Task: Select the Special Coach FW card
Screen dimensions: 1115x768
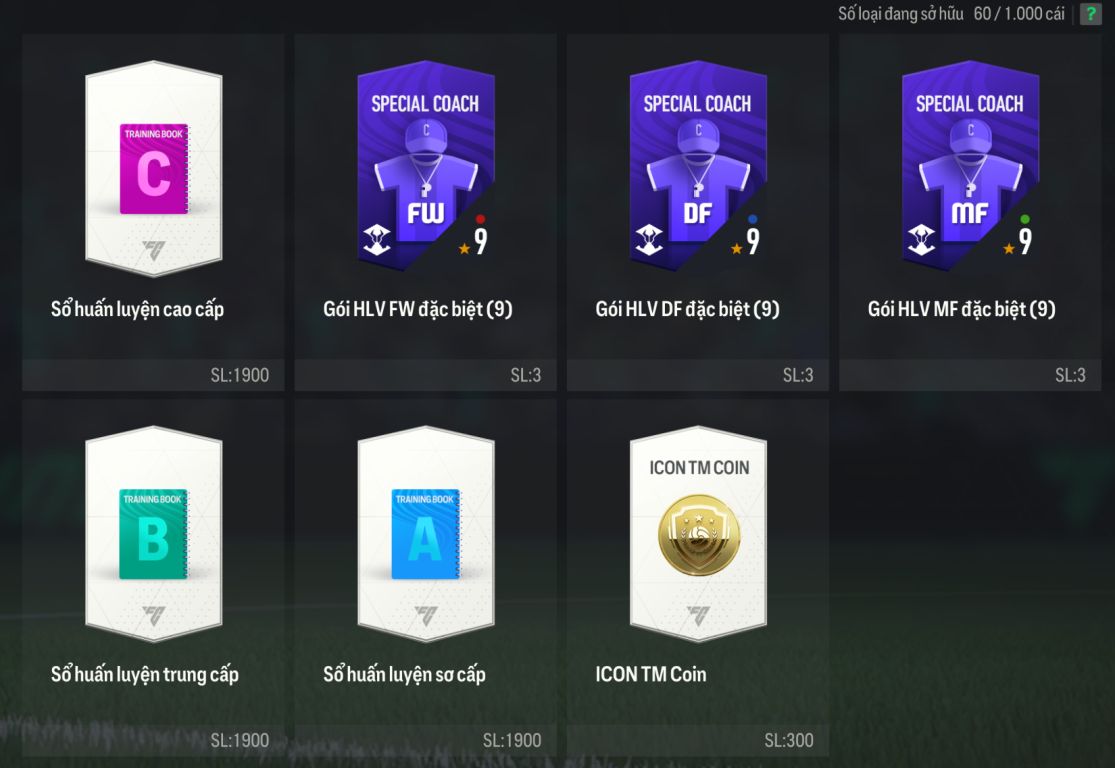Action: (425, 166)
